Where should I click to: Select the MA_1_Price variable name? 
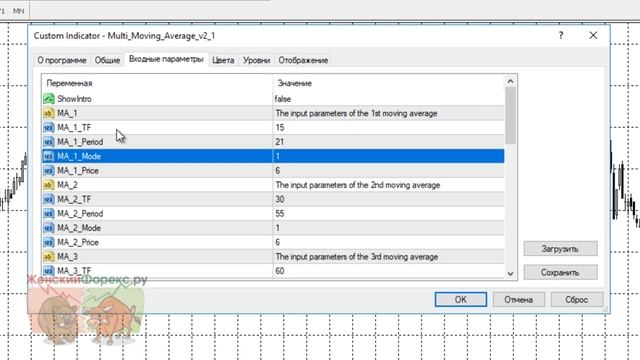coord(78,170)
